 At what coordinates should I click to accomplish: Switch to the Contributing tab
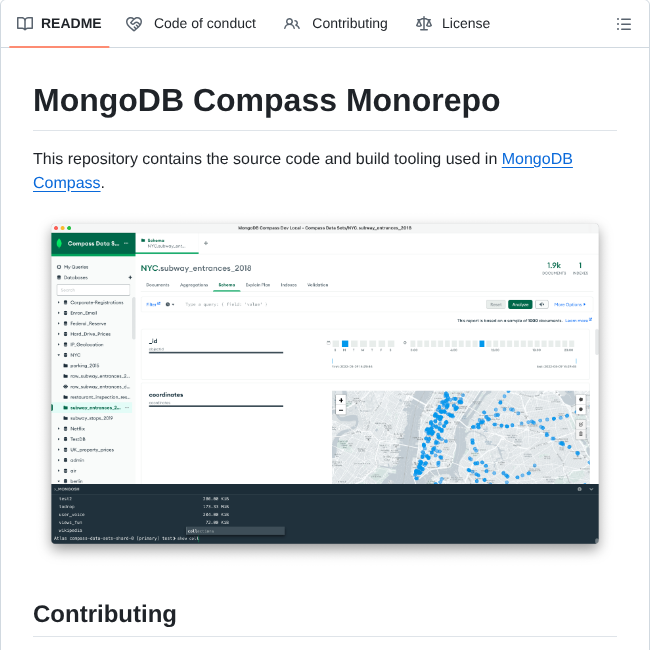(x=336, y=24)
